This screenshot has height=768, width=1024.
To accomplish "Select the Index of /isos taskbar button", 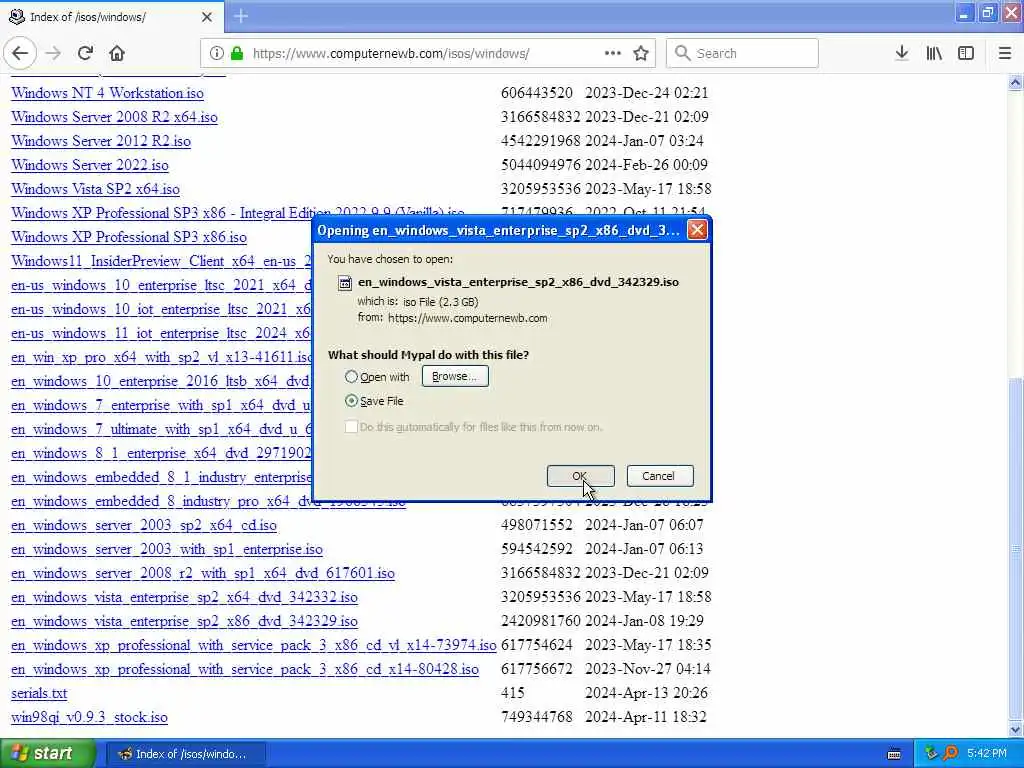I will [x=185, y=754].
